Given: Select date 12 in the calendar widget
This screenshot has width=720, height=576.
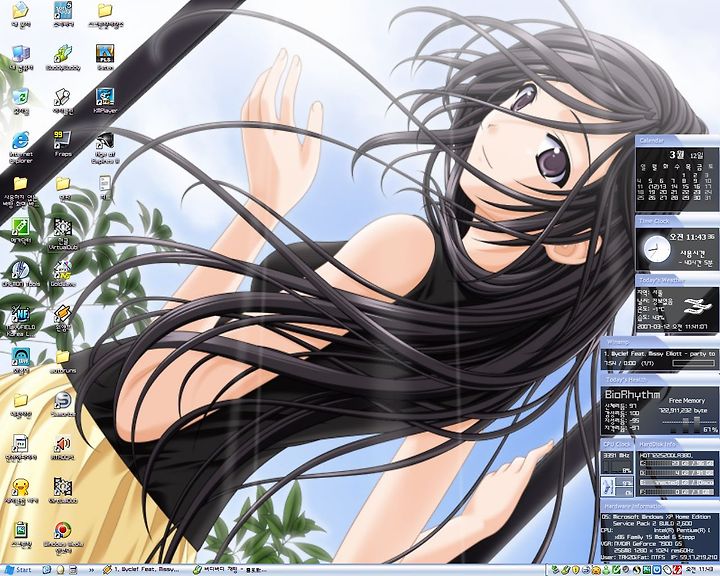Looking at the screenshot, I should click(653, 186).
